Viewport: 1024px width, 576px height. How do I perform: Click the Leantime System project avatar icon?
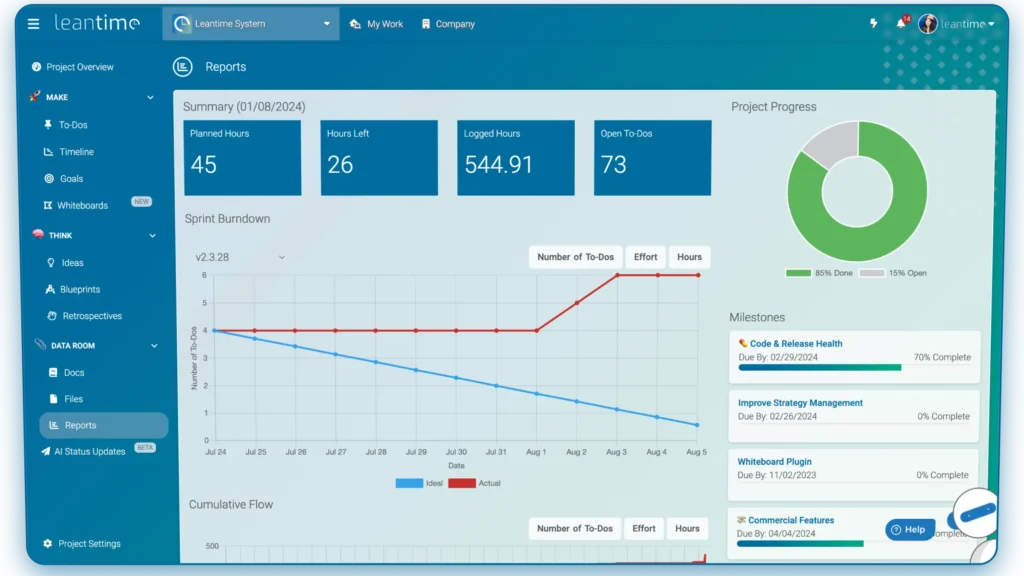click(x=182, y=24)
